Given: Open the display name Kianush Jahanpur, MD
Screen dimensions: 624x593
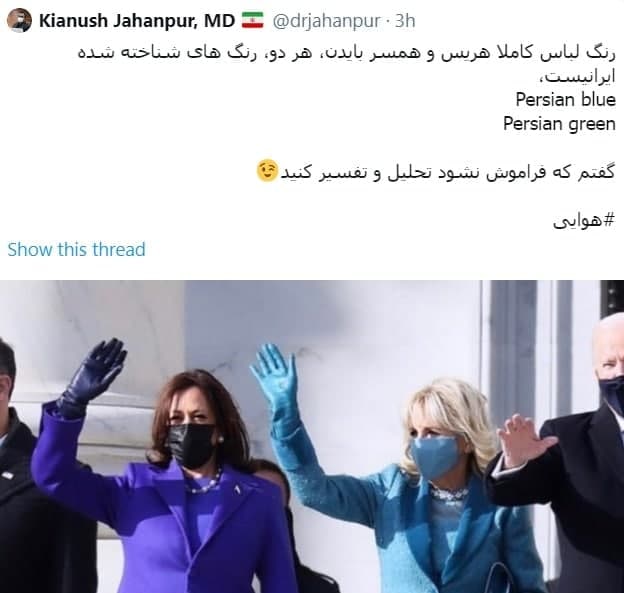Looking at the screenshot, I should (137, 21).
